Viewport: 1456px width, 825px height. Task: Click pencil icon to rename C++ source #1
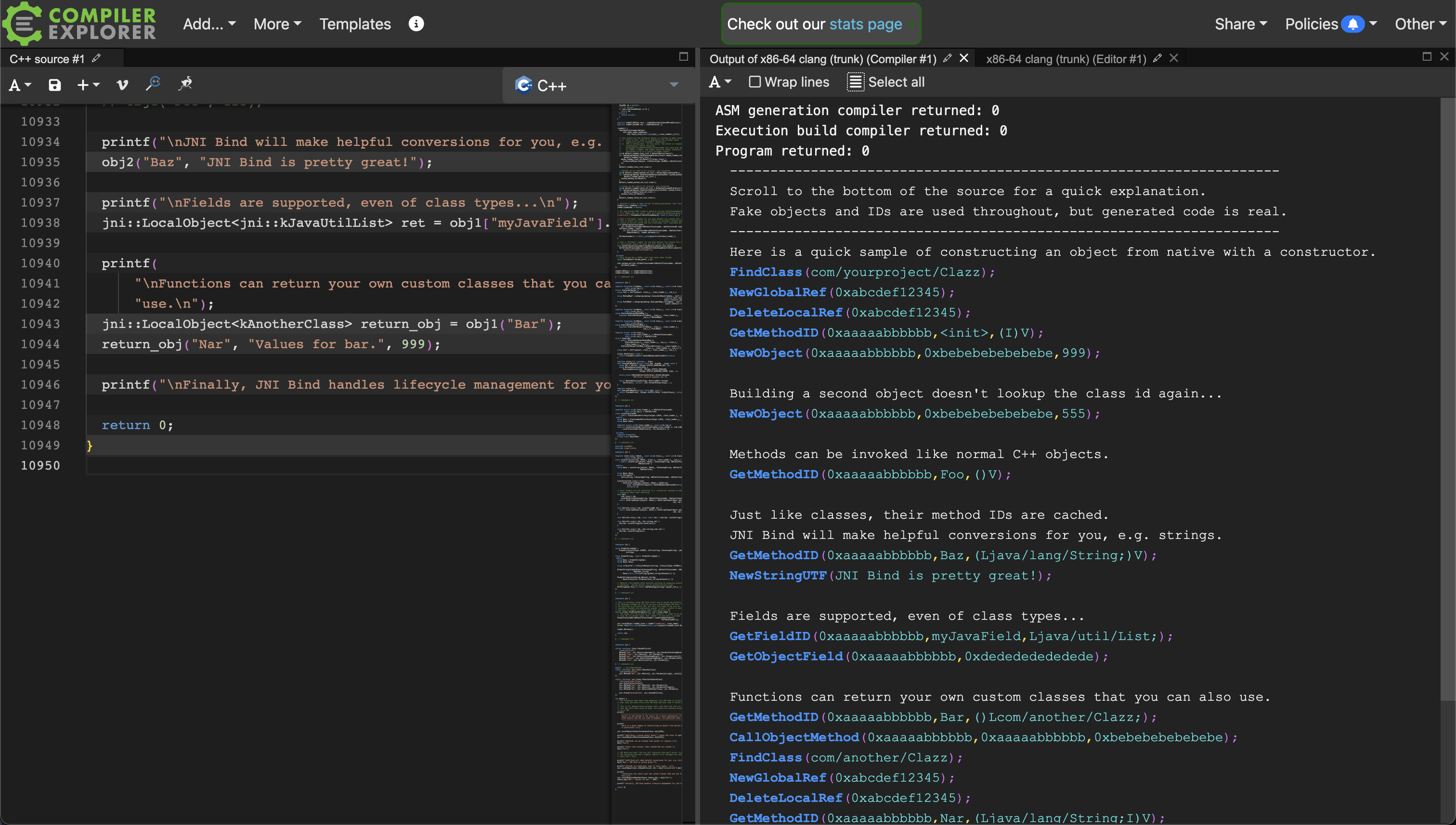[97, 58]
